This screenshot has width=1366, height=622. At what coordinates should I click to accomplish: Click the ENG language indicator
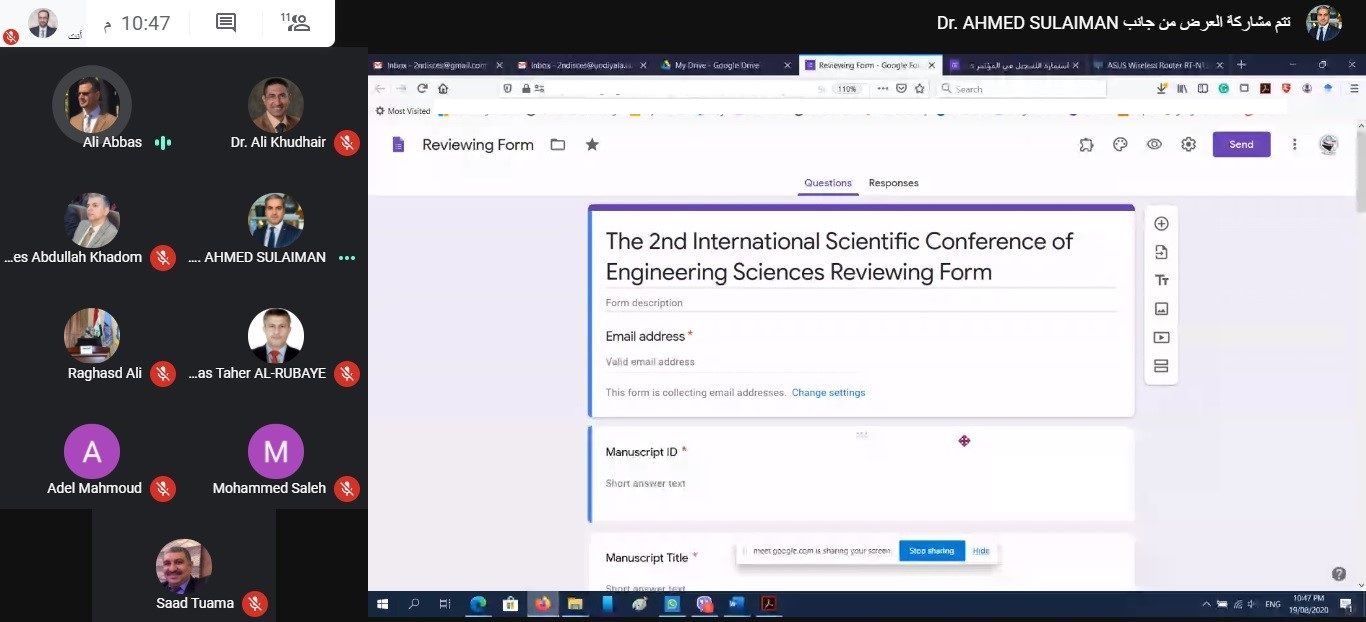(1273, 604)
